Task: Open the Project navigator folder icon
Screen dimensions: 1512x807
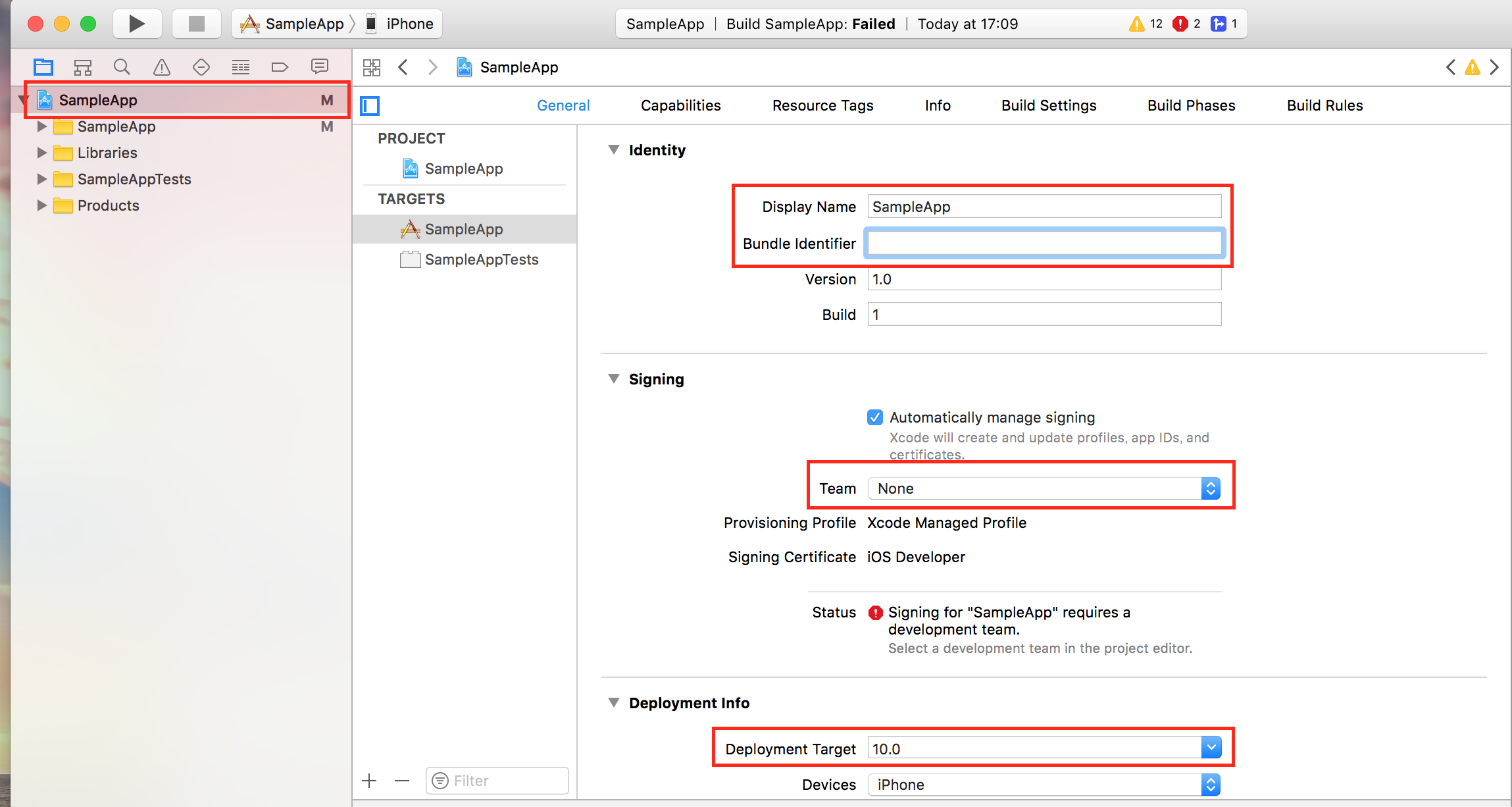Action: [43, 66]
